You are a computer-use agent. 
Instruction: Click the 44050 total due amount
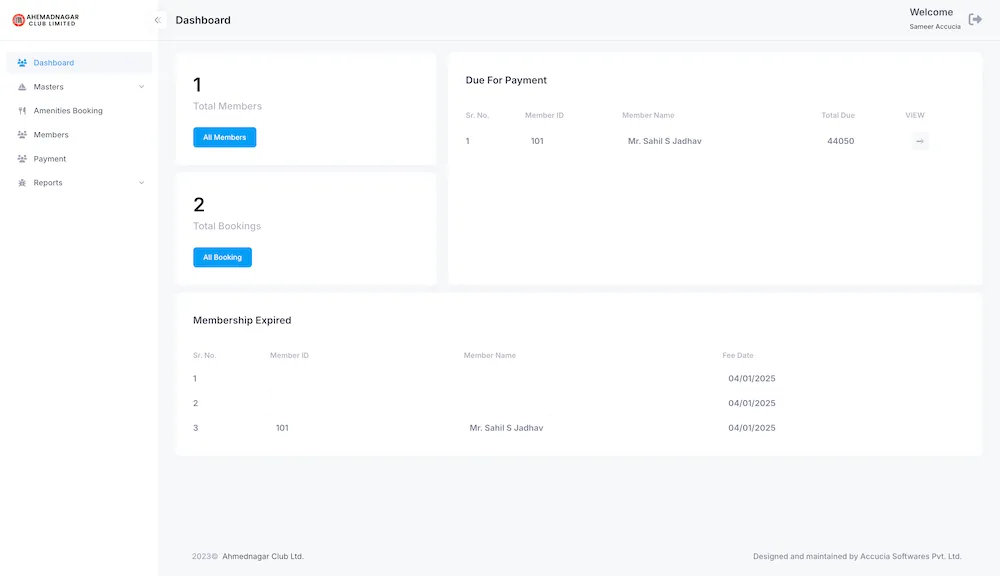(841, 141)
